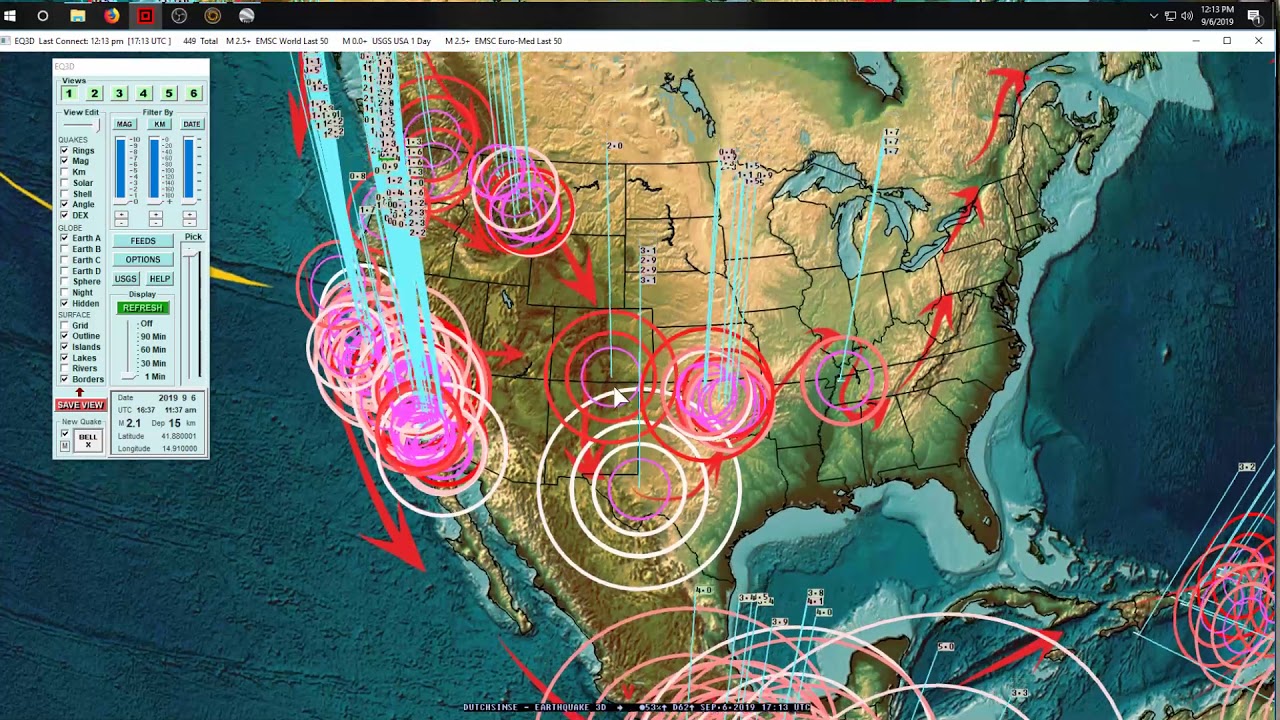1280x720 pixels.
Task: Open Cortana search circle in taskbar
Action: click(43, 16)
